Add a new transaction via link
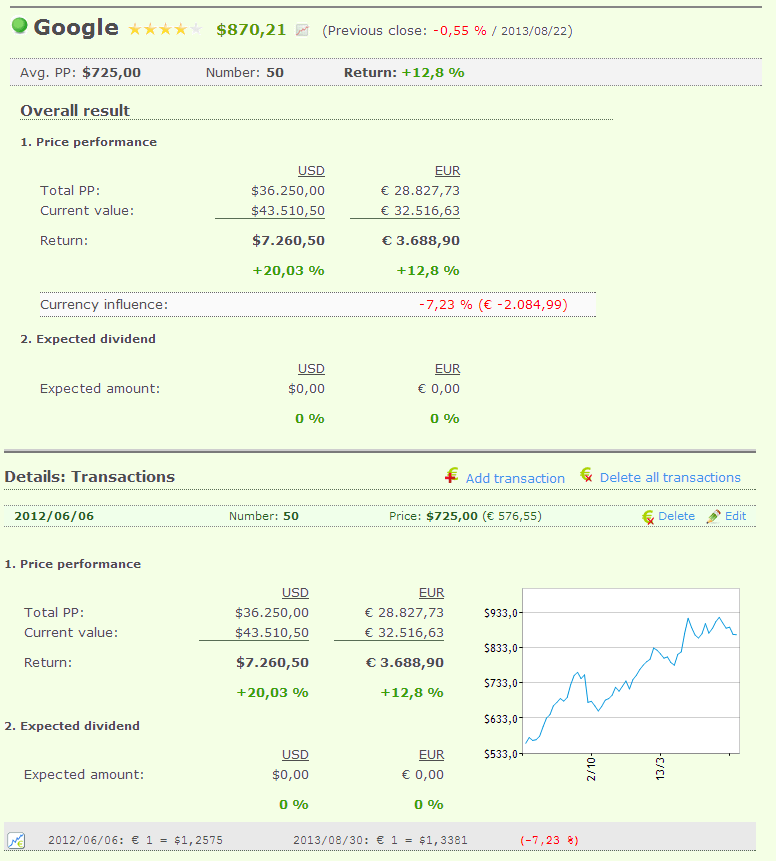The width and height of the screenshot is (776, 861). (515, 478)
